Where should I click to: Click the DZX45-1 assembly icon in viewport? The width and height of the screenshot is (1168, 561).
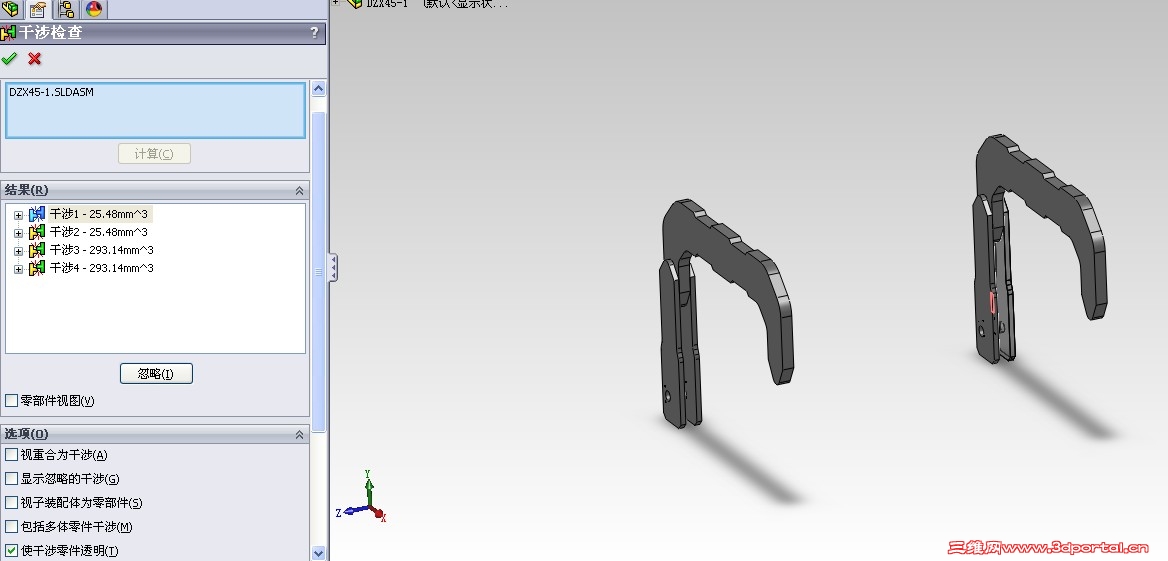[x=355, y=3]
